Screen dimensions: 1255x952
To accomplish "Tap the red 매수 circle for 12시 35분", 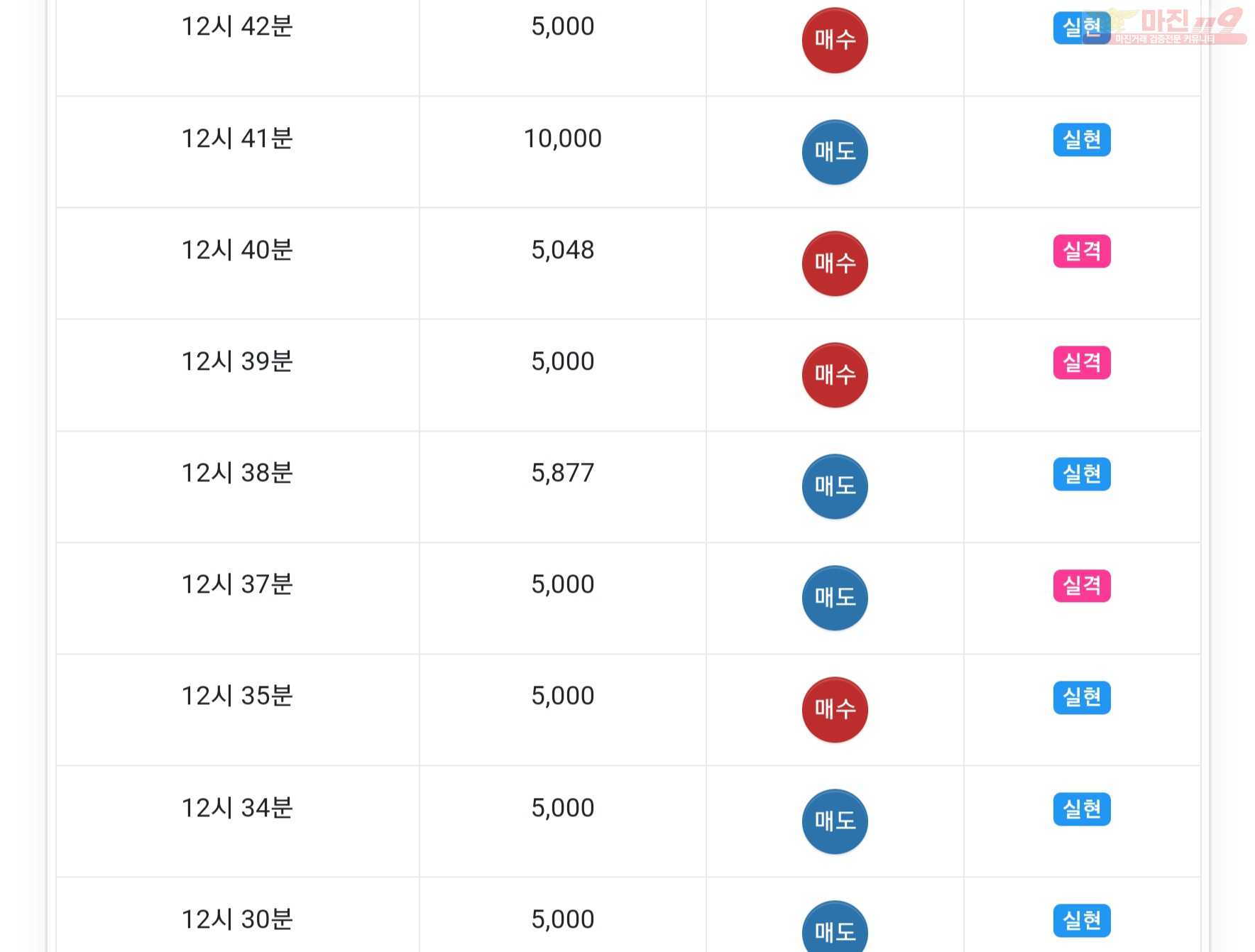I will click(835, 709).
